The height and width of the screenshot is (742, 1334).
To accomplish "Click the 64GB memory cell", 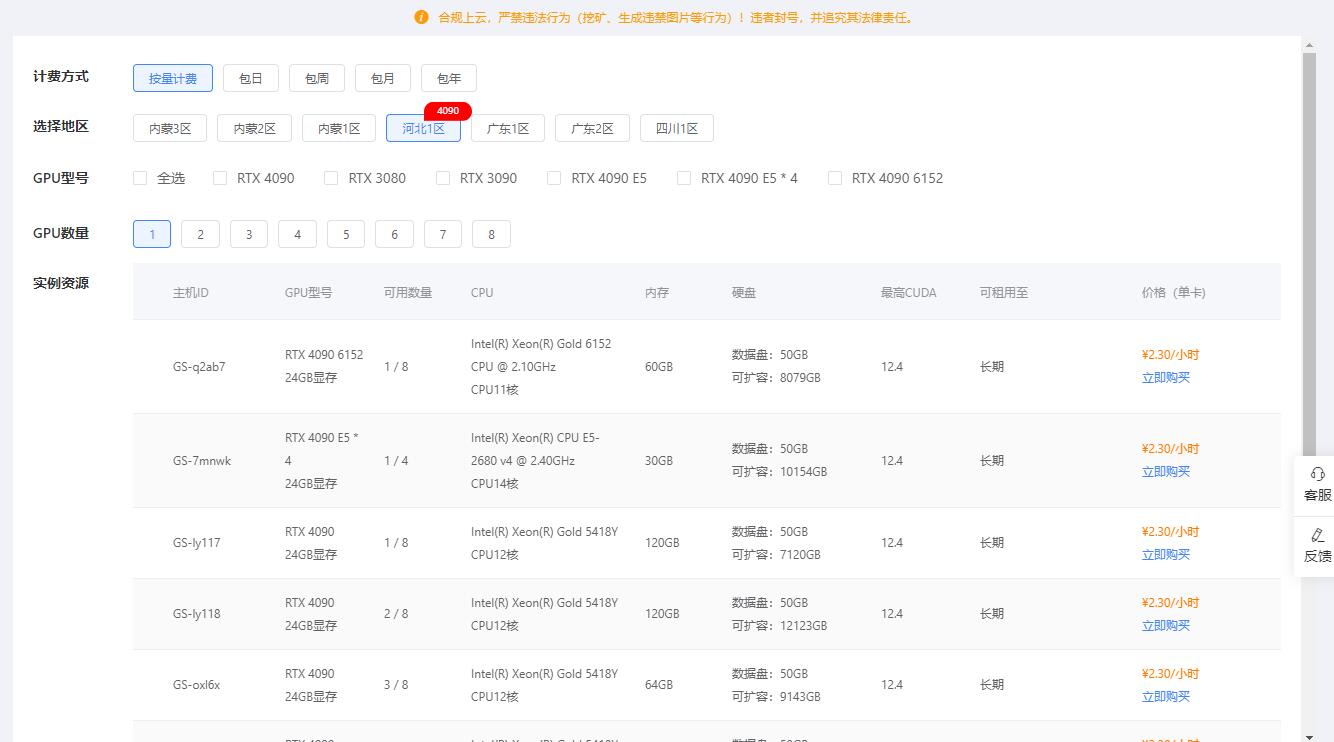I will tap(659, 685).
